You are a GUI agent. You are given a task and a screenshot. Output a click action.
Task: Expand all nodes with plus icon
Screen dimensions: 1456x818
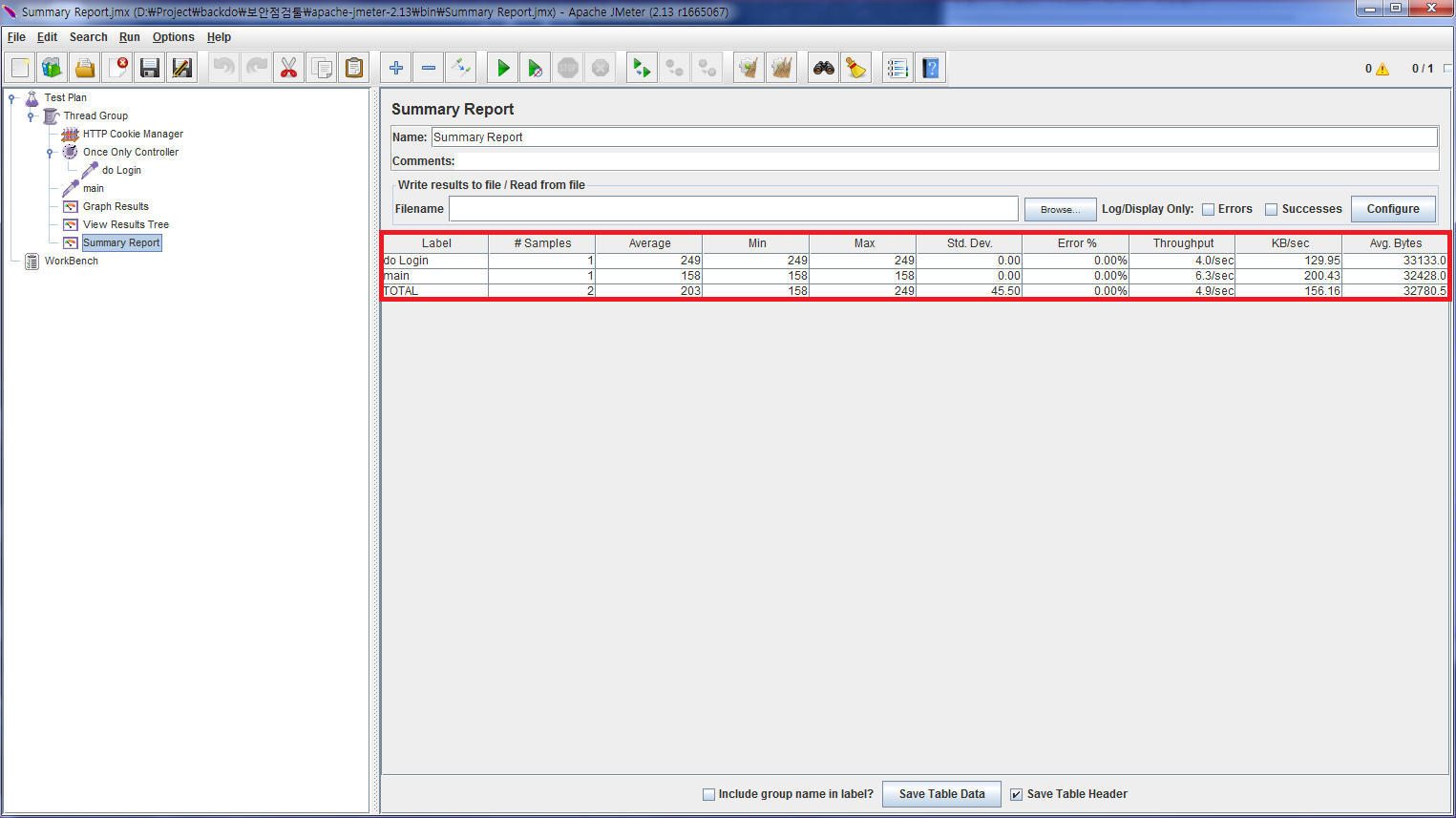(396, 68)
